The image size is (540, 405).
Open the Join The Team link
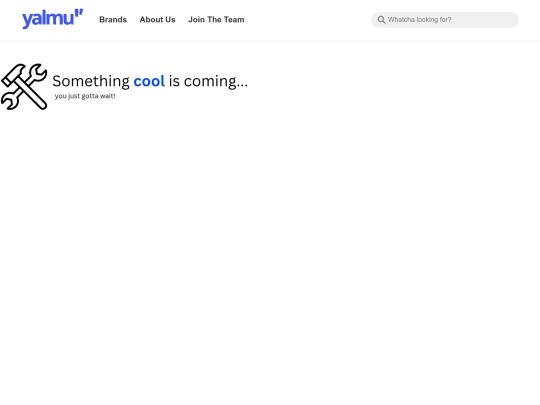[x=216, y=20]
